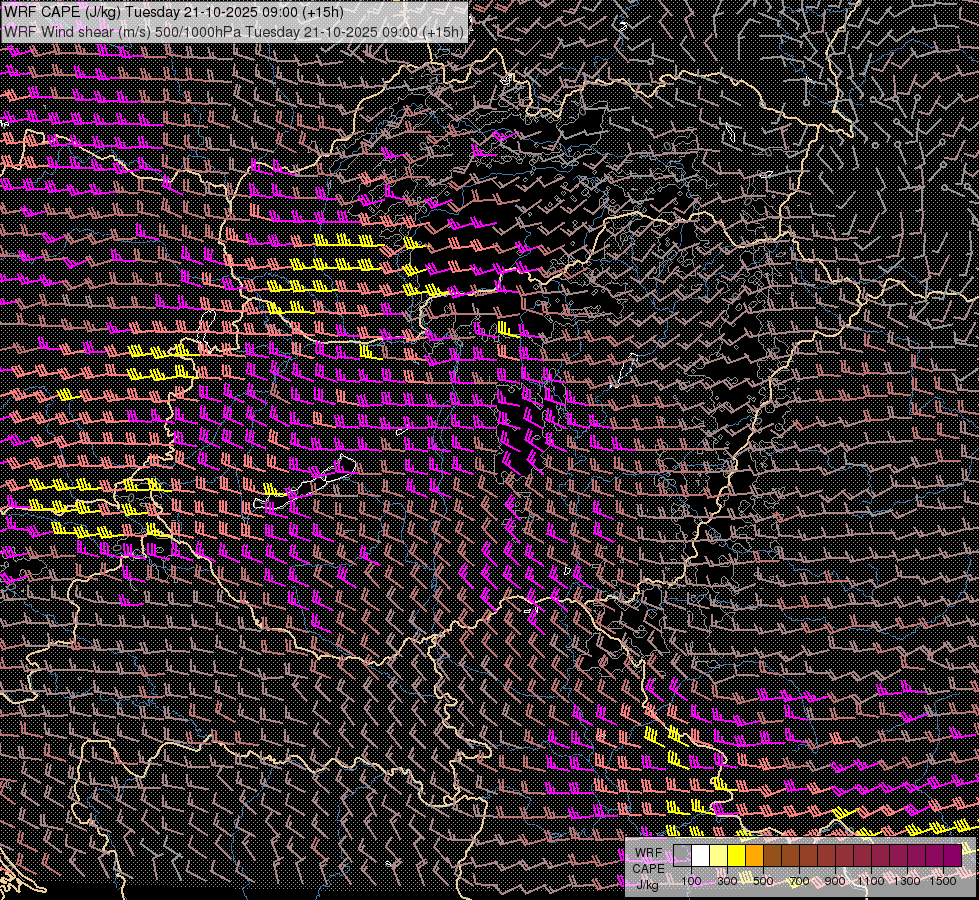Click the J/kg unit label in legend

click(647, 884)
